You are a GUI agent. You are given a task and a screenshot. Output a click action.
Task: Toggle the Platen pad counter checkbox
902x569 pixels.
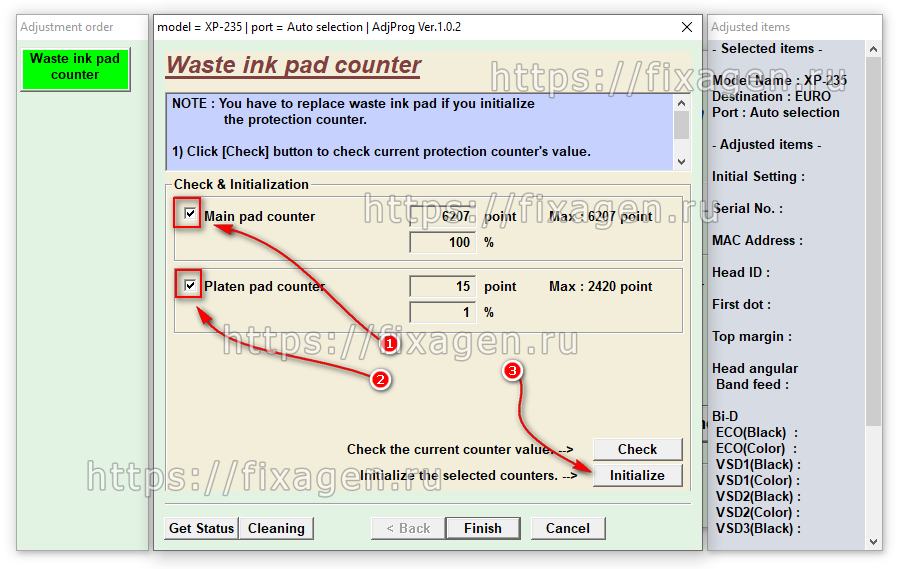point(190,285)
